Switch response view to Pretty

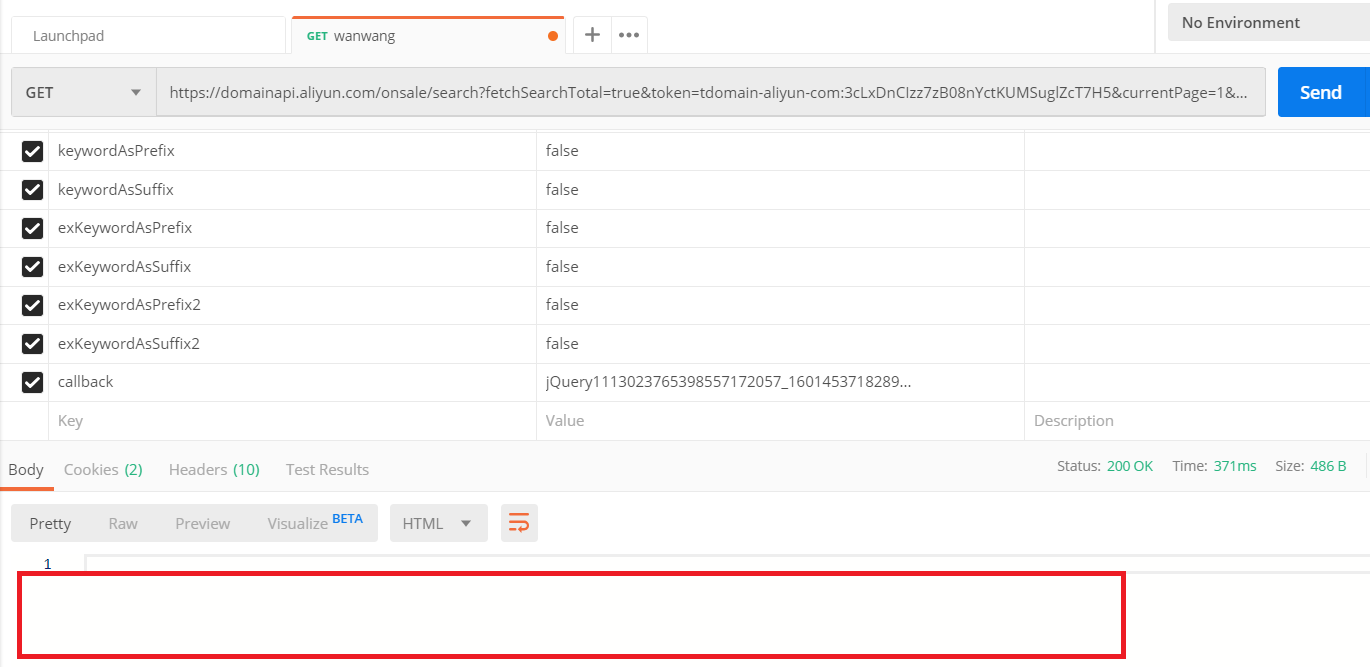click(x=50, y=523)
